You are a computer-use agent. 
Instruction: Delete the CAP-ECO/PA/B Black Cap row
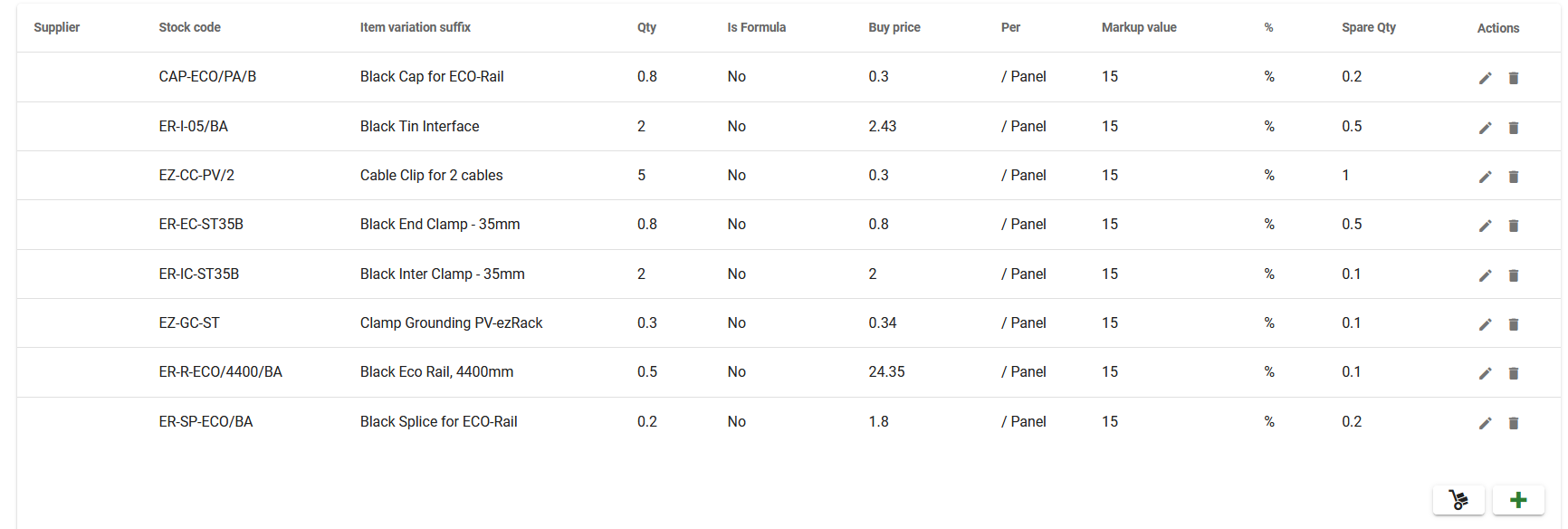coord(1513,78)
